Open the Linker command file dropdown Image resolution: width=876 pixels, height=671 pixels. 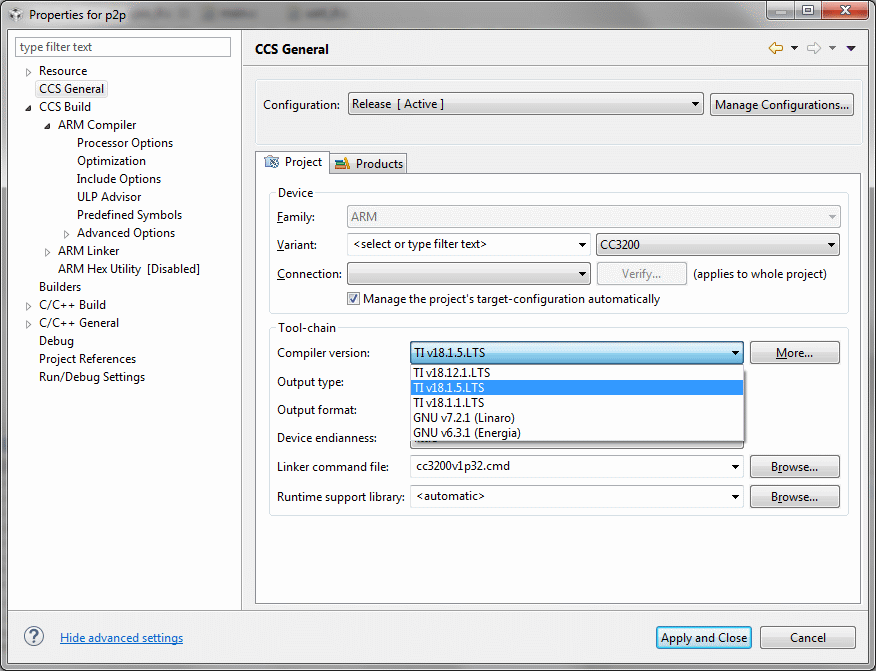click(x=735, y=467)
